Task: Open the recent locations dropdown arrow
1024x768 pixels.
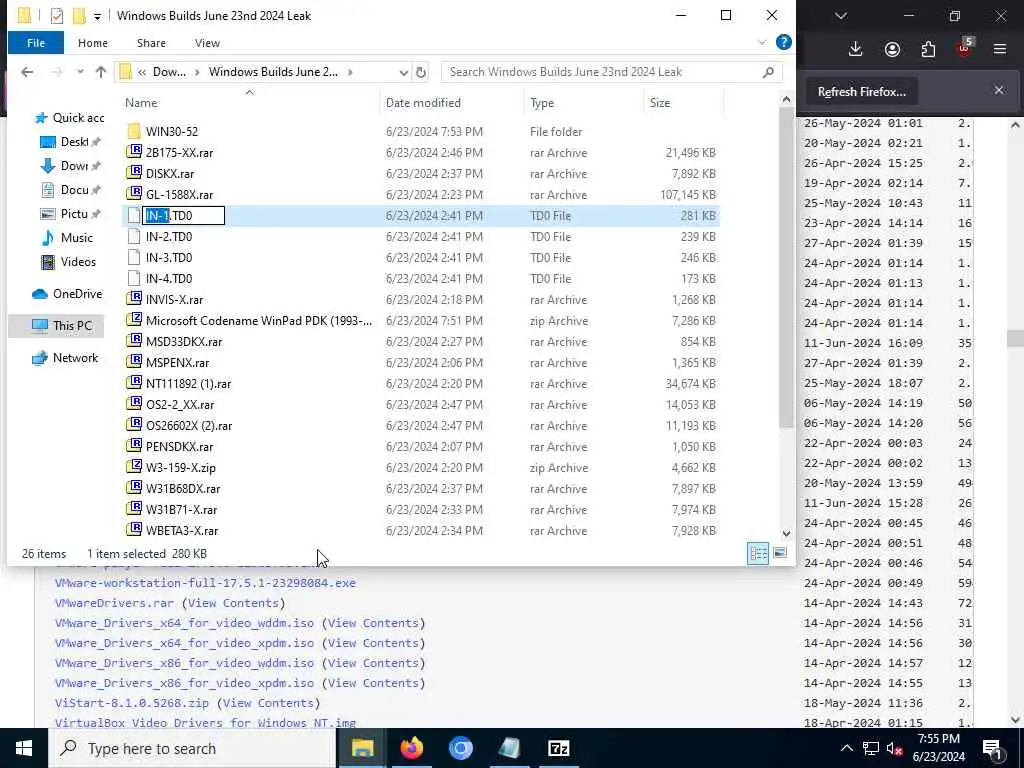Action: (x=80, y=72)
